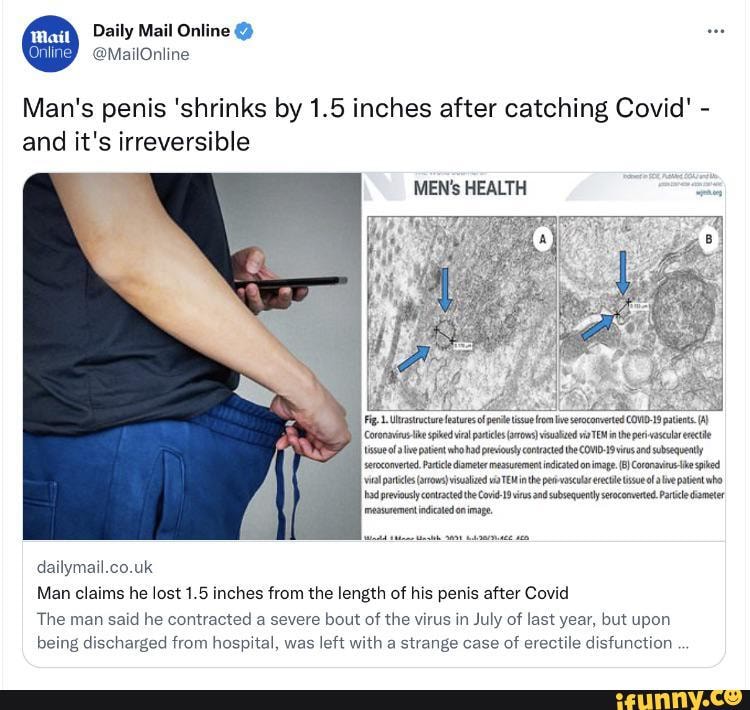Screen dimensions: 750x710
Task: Open article titled Man claims he lost 1.5 inches
Action: click(303, 593)
